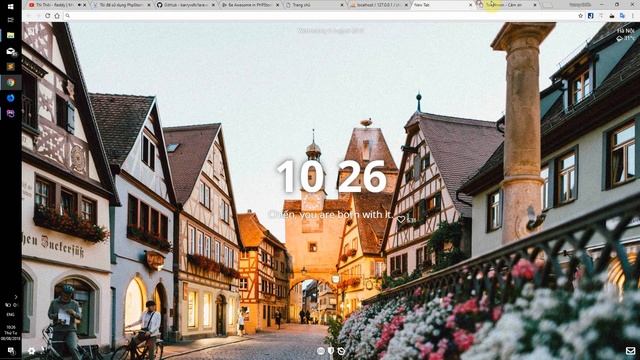Viewport: 640px width, 360px height.
Task: Open Task View on the taskbar
Action: [x=11, y=20]
